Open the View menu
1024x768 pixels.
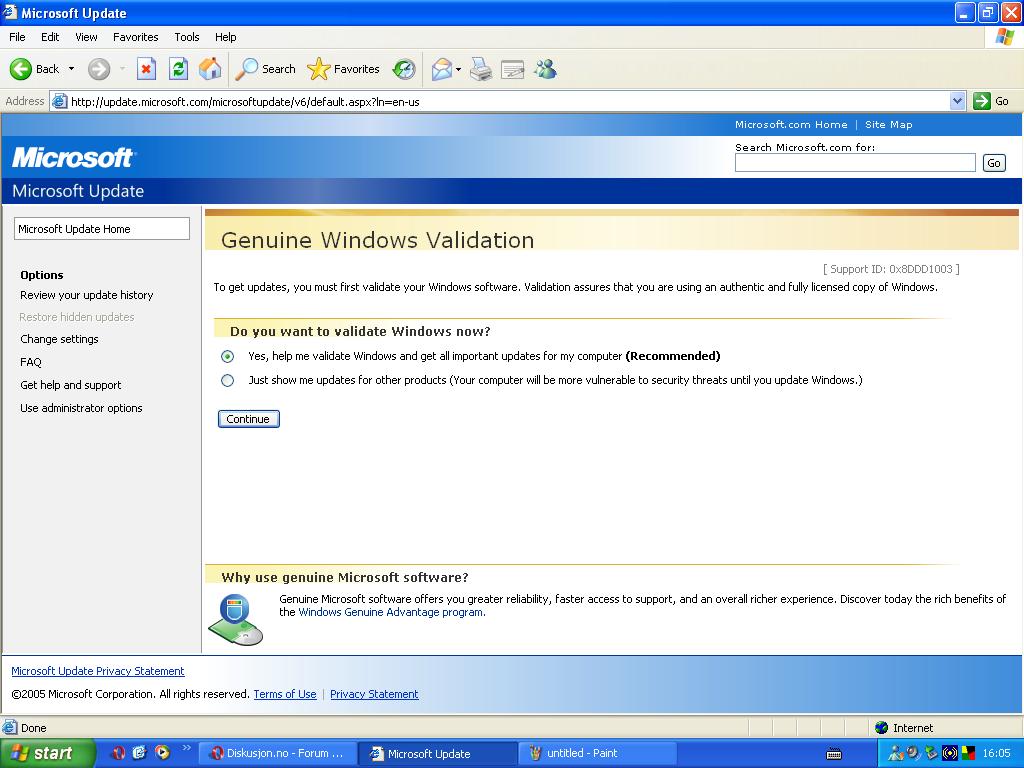86,37
